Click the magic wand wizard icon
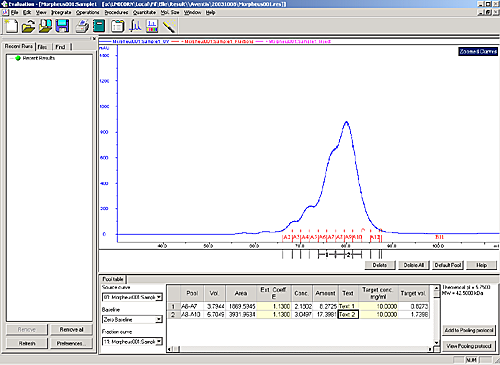500x365 pixels. tap(169, 26)
